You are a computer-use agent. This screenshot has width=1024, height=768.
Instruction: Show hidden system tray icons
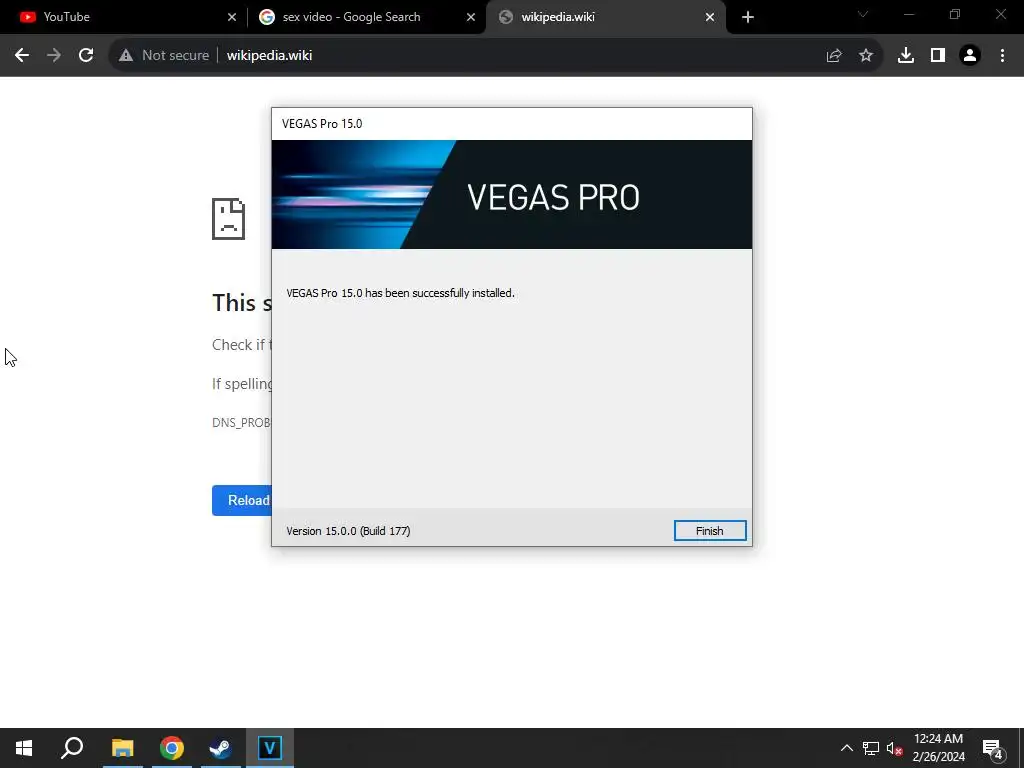point(846,748)
